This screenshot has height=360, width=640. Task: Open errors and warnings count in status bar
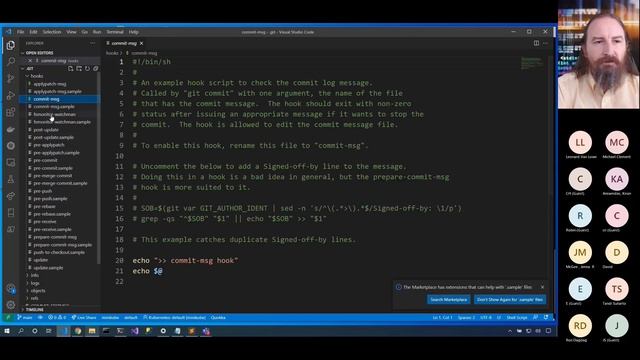(57, 318)
